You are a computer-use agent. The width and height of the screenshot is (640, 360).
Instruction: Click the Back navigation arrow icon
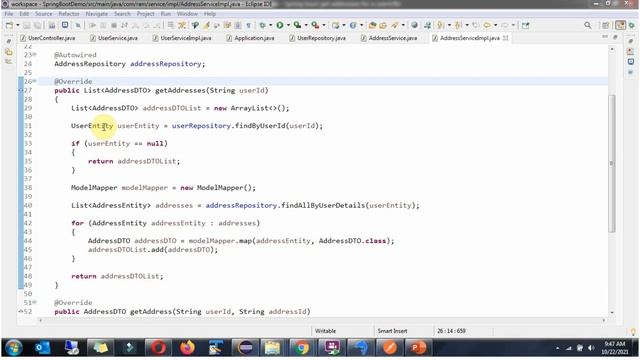tap(487, 25)
